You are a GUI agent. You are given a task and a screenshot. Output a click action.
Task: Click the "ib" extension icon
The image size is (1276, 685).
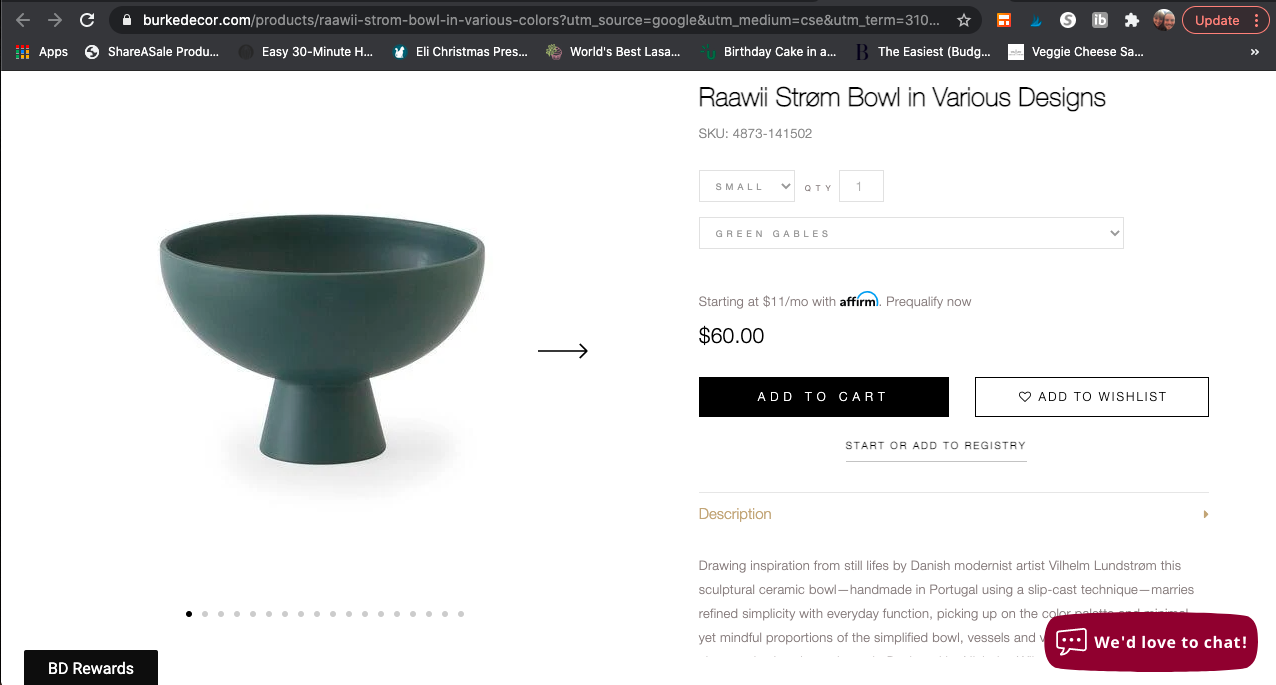pyautogui.click(x=1100, y=19)
